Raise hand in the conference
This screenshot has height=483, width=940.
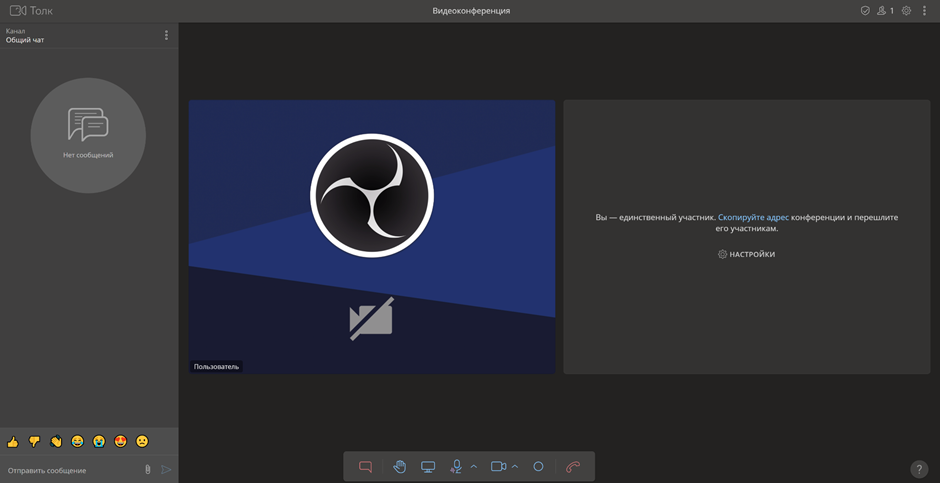tap(400, 466)
